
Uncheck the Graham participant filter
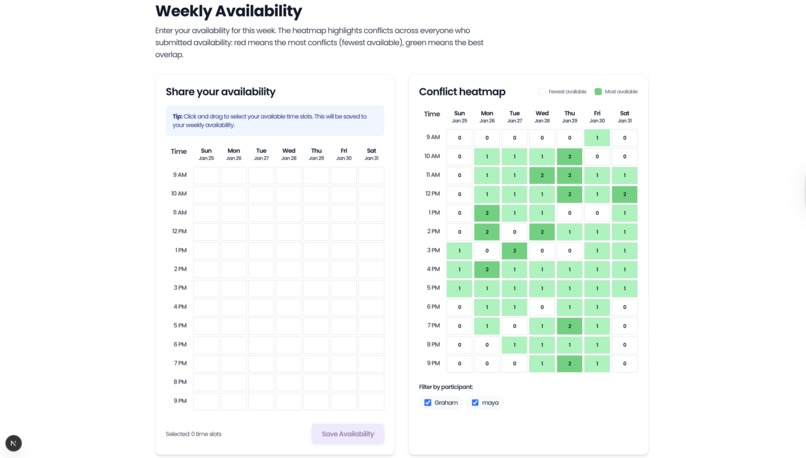pyautogui.click(x=428, y=402)
